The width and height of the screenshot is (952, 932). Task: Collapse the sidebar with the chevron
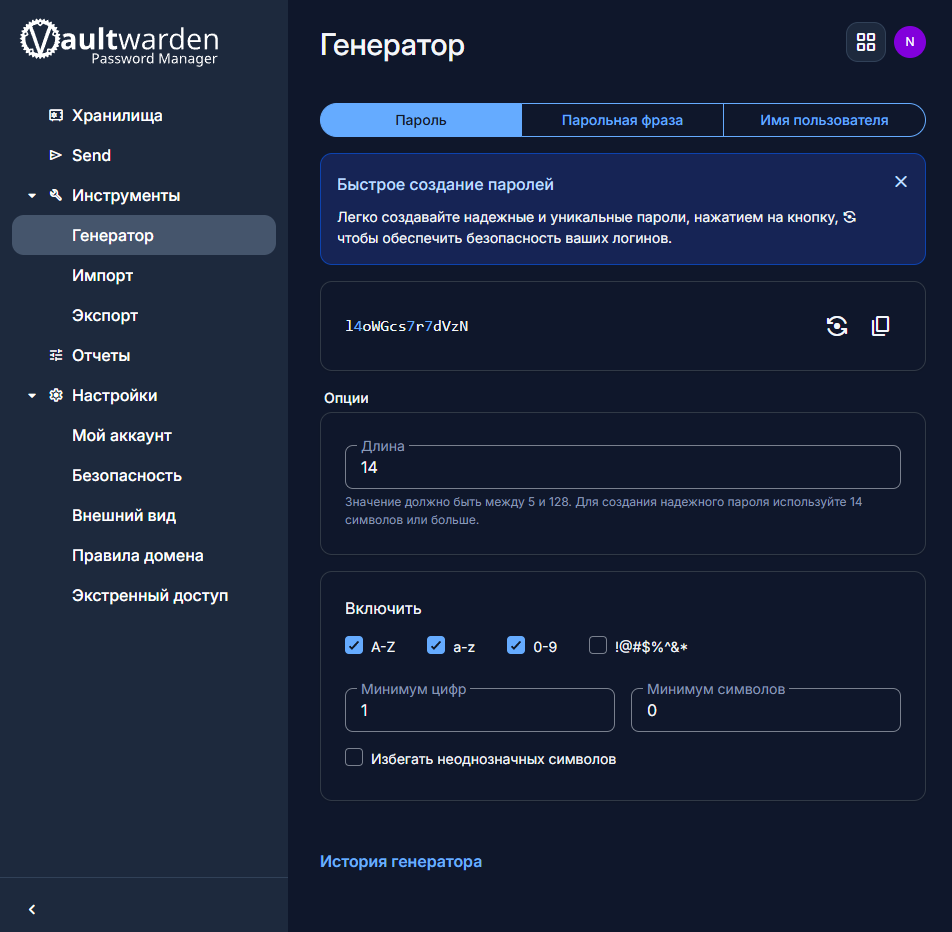click(x=32, y=909)
